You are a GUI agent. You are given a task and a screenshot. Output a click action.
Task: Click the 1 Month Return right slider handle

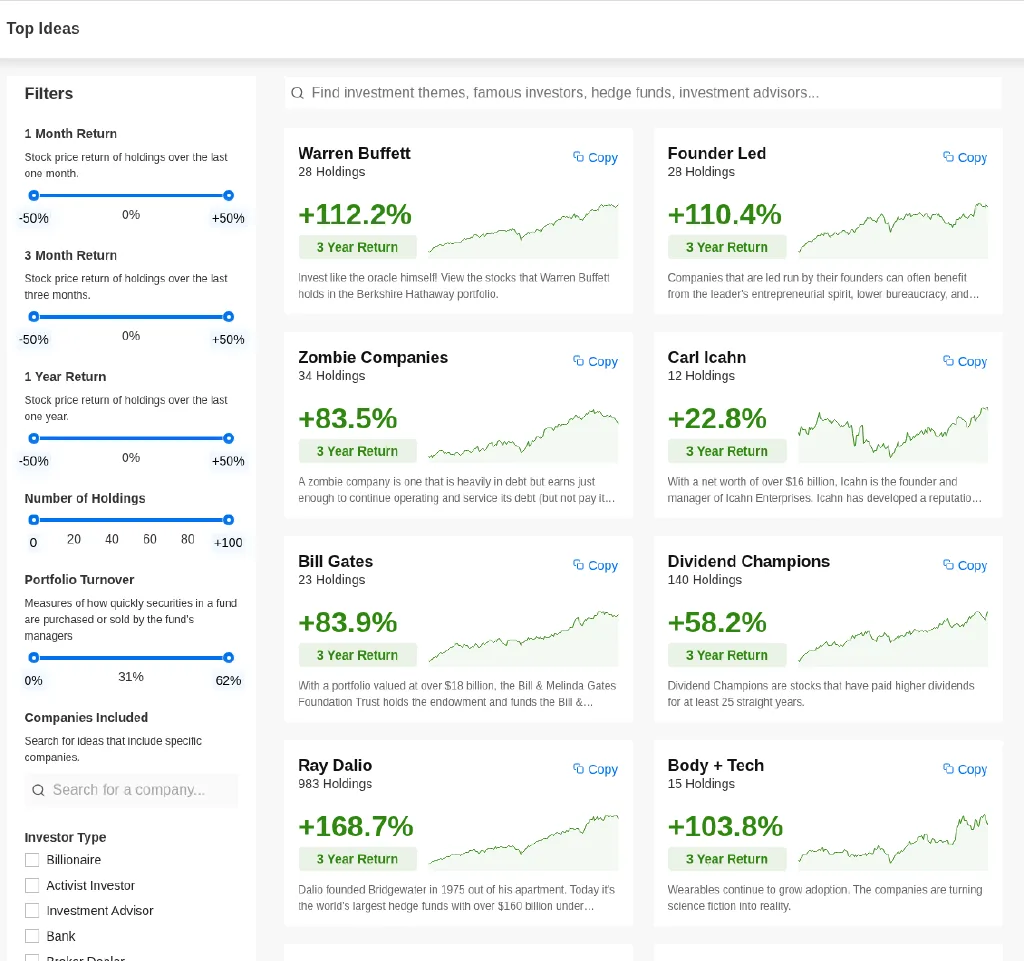coord(228,195)
